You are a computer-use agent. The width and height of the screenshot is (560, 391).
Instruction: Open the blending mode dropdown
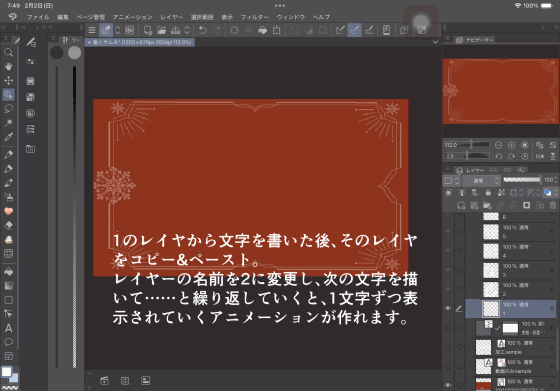point(481,181)
